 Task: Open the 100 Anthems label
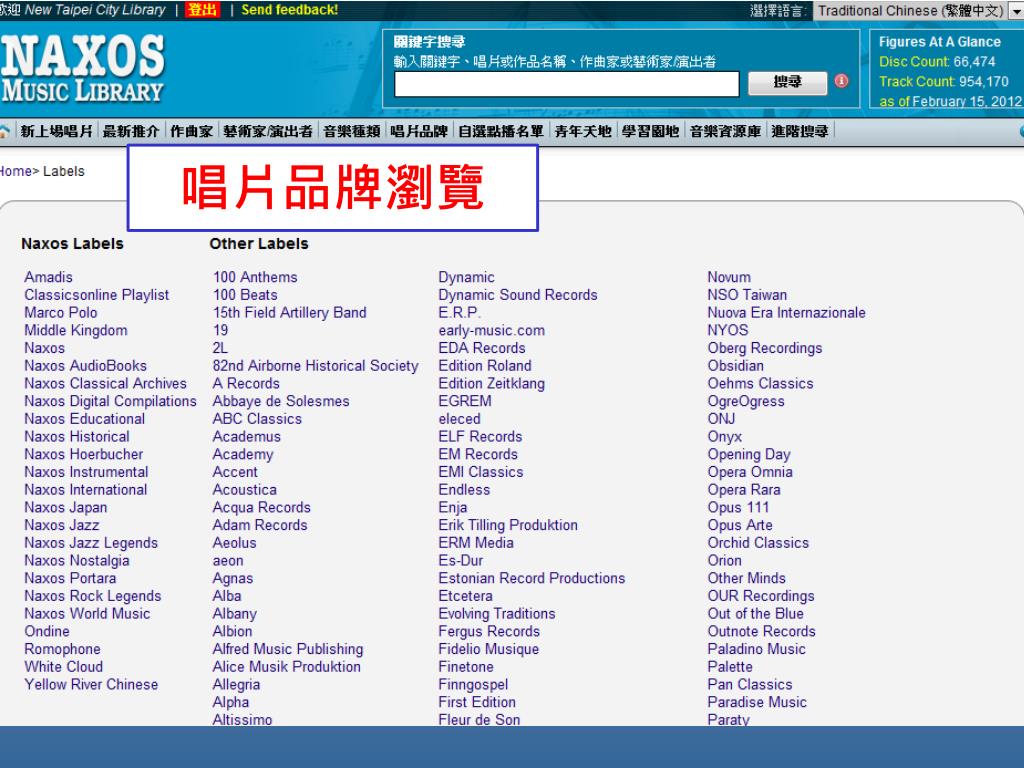point(255,277)
